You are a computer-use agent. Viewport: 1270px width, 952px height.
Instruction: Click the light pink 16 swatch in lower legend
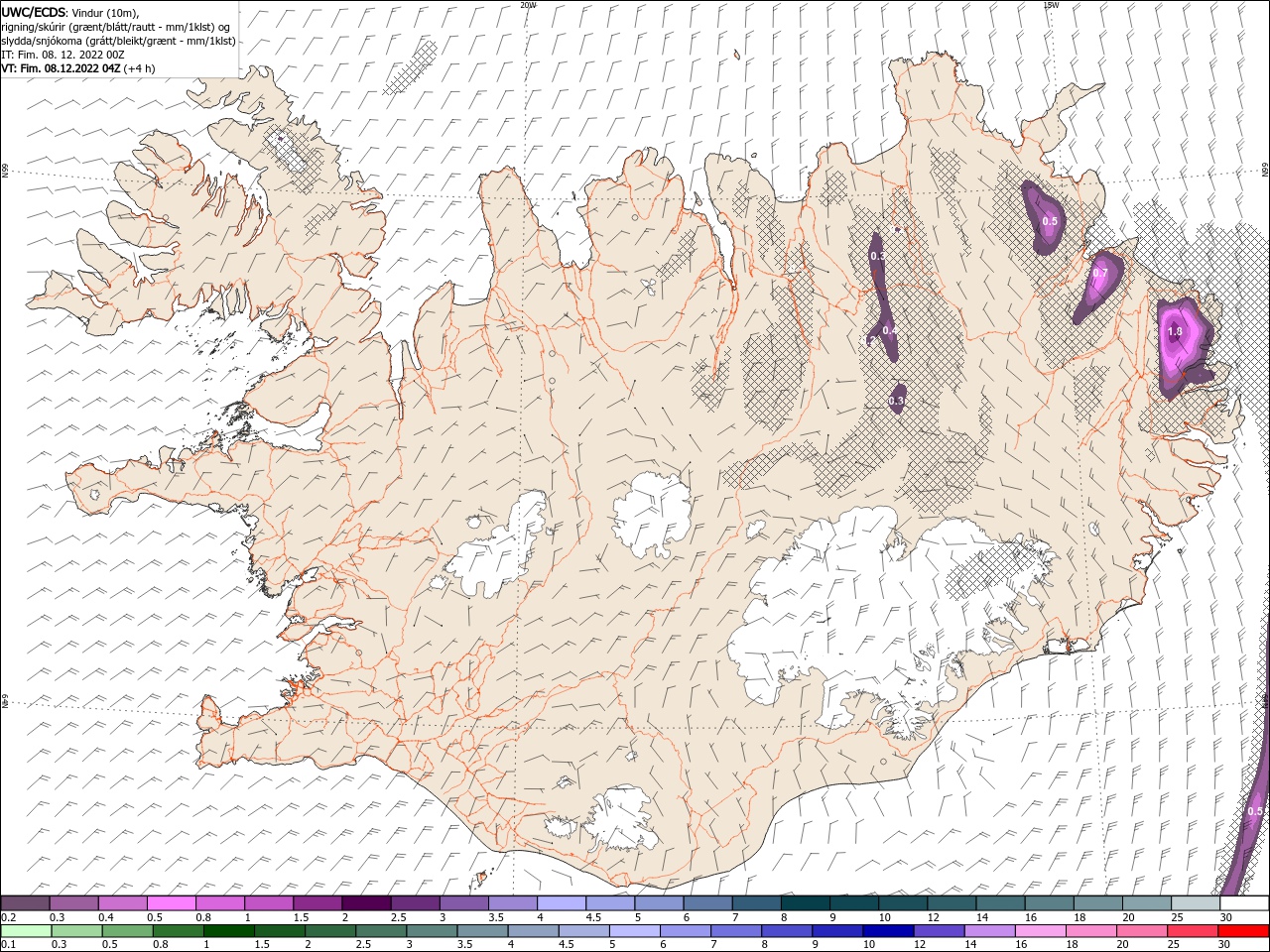[1040, 931]
